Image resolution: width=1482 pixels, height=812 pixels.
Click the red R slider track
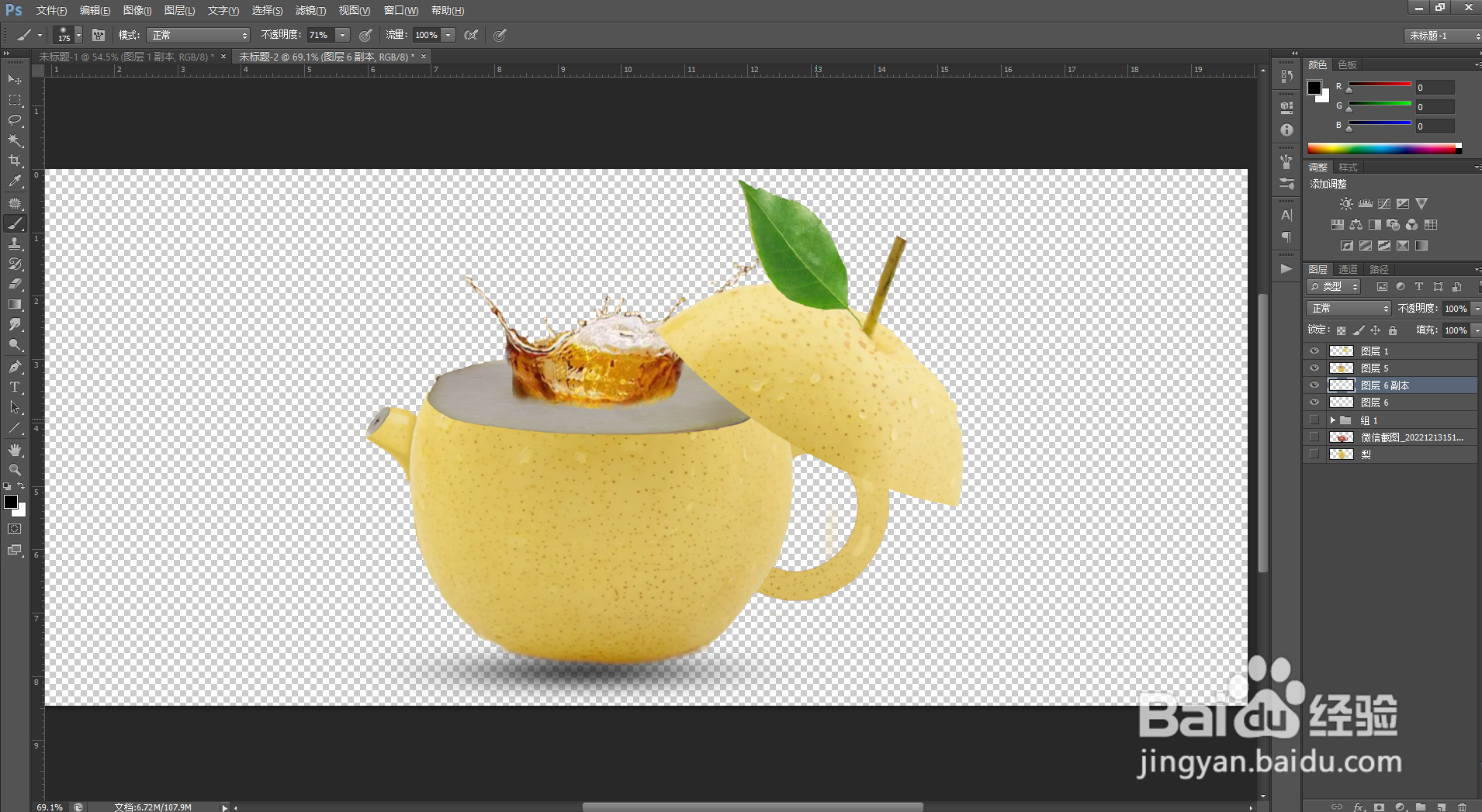1379,85
